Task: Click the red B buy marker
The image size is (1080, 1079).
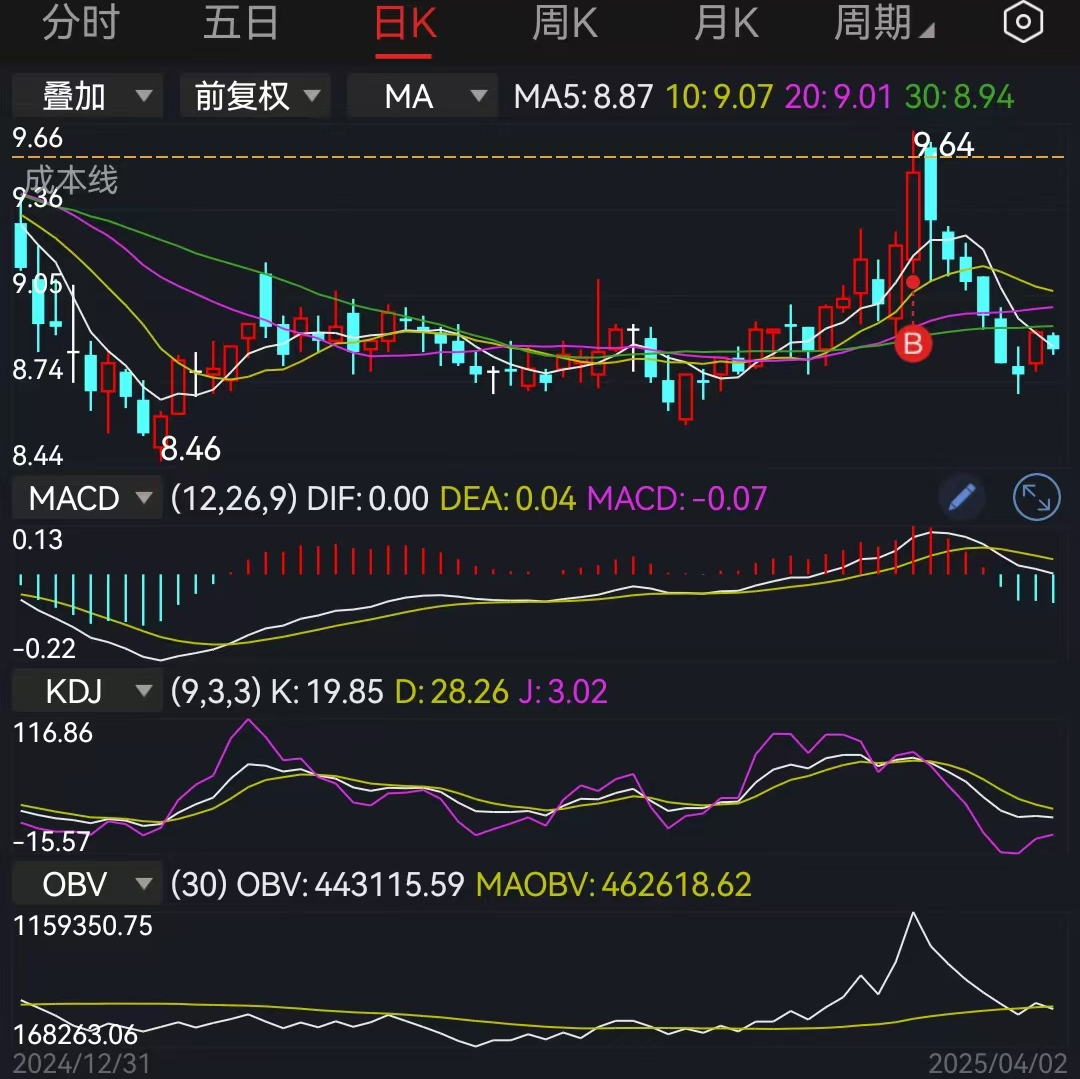Action: coord(912,345)
